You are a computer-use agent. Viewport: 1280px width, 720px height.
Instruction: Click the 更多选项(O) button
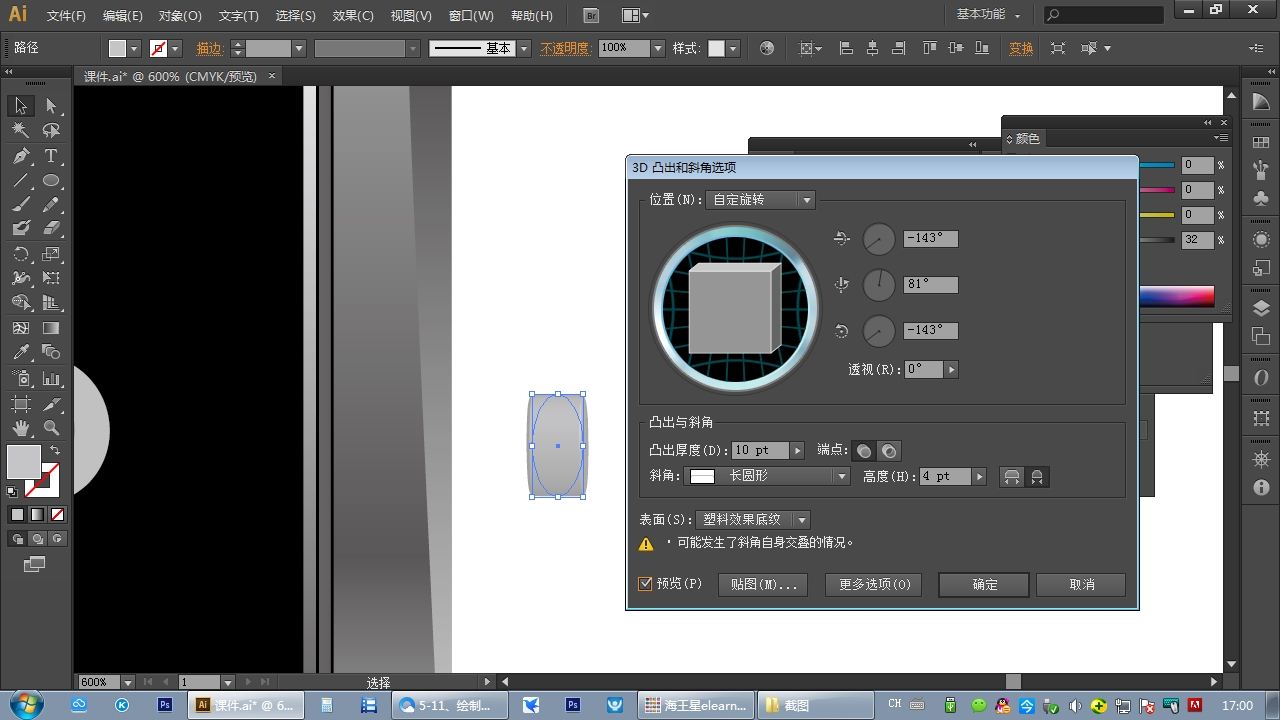874,584
